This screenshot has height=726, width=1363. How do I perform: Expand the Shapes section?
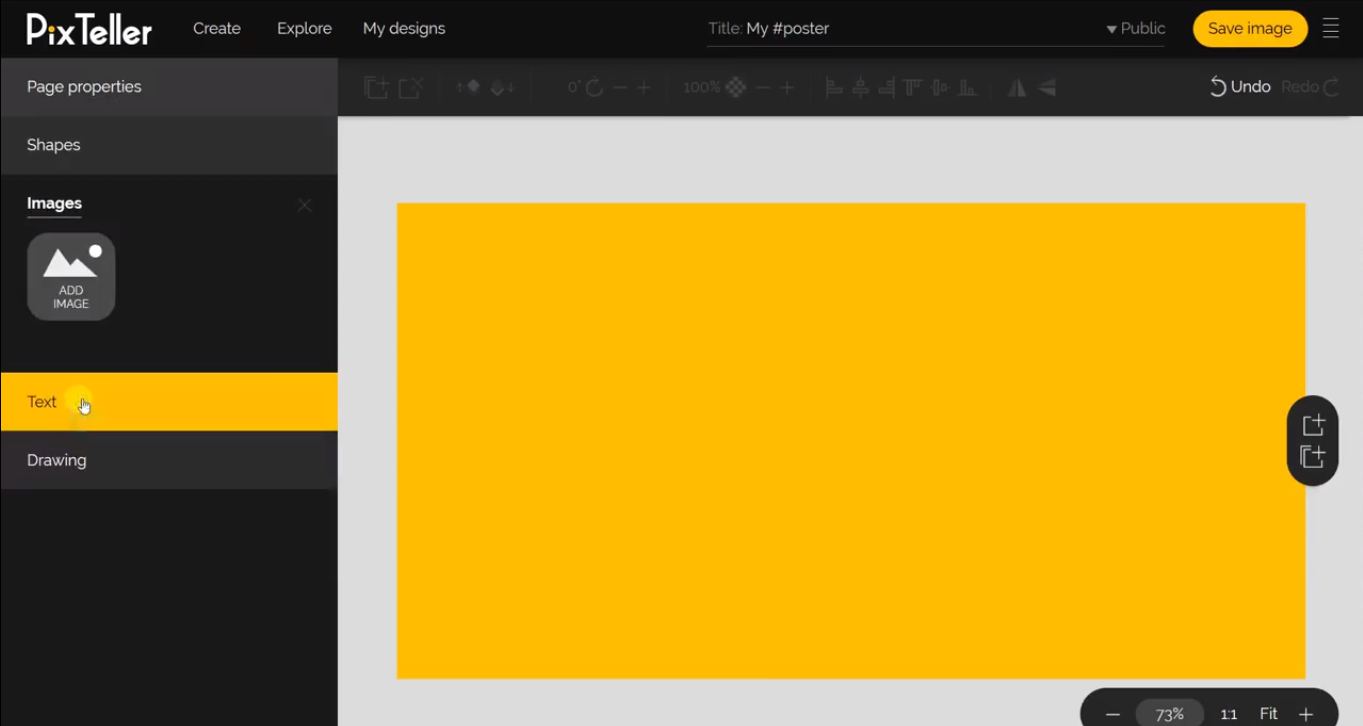point(54,145)
